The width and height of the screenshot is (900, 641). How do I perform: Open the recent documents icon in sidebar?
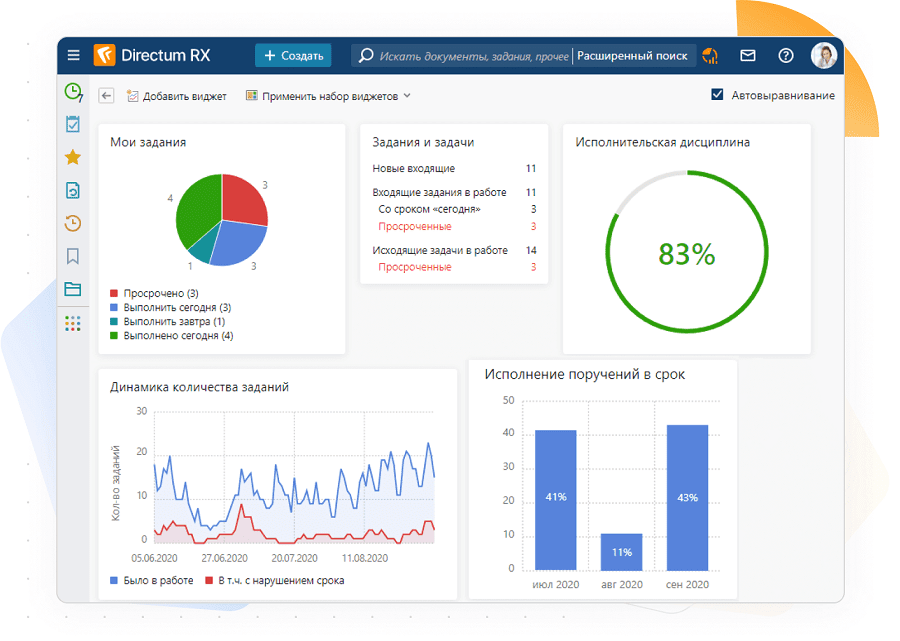click(73, 190)
